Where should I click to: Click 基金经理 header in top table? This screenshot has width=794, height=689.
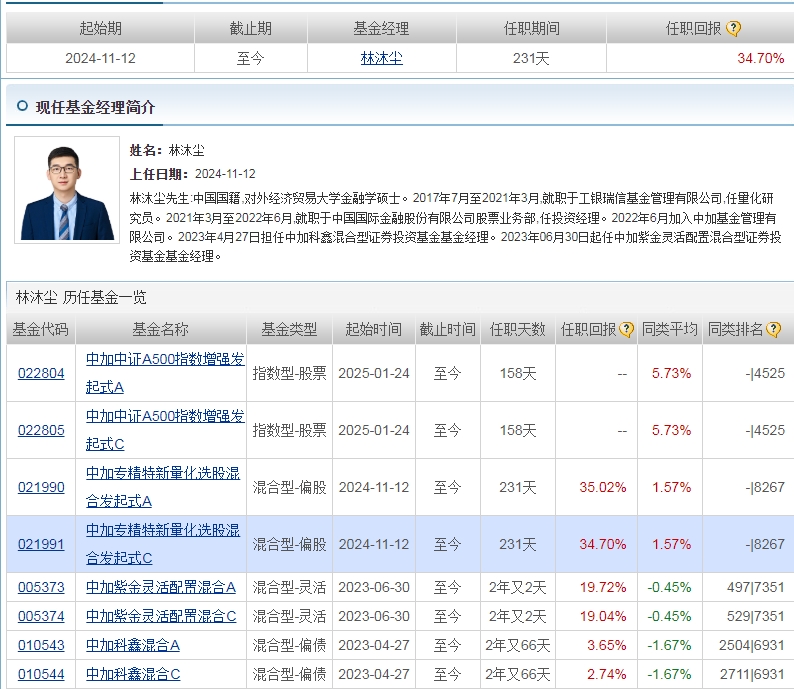click(381, 28)
